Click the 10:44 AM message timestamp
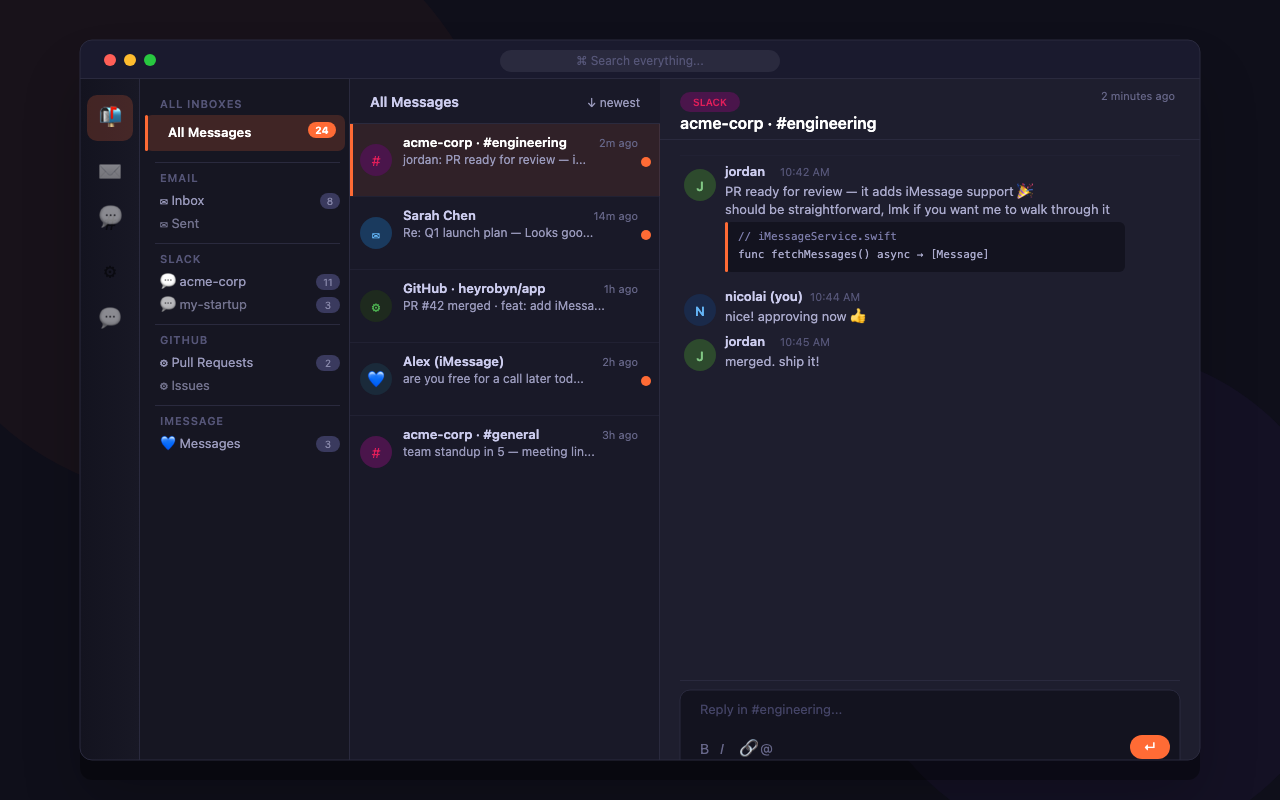This screenshot has width=1280, height=800. tap(835, 298)
